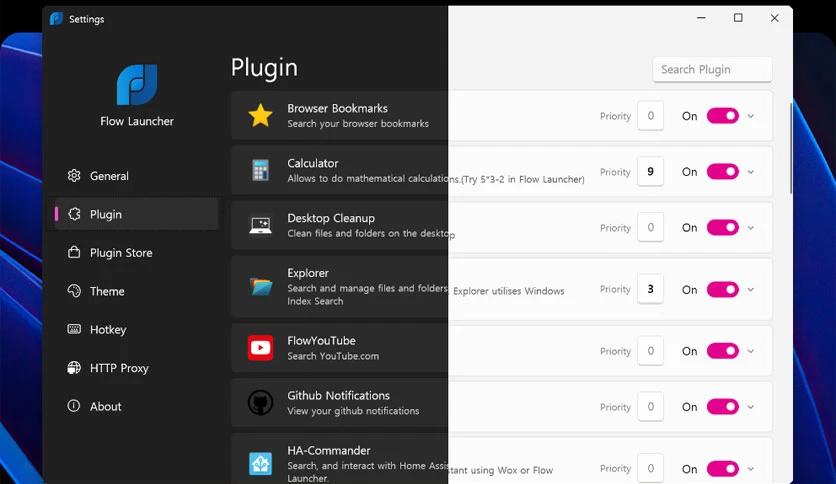Disable the Browser Bookmarks plugin toggle

click(x=722, y=116)
